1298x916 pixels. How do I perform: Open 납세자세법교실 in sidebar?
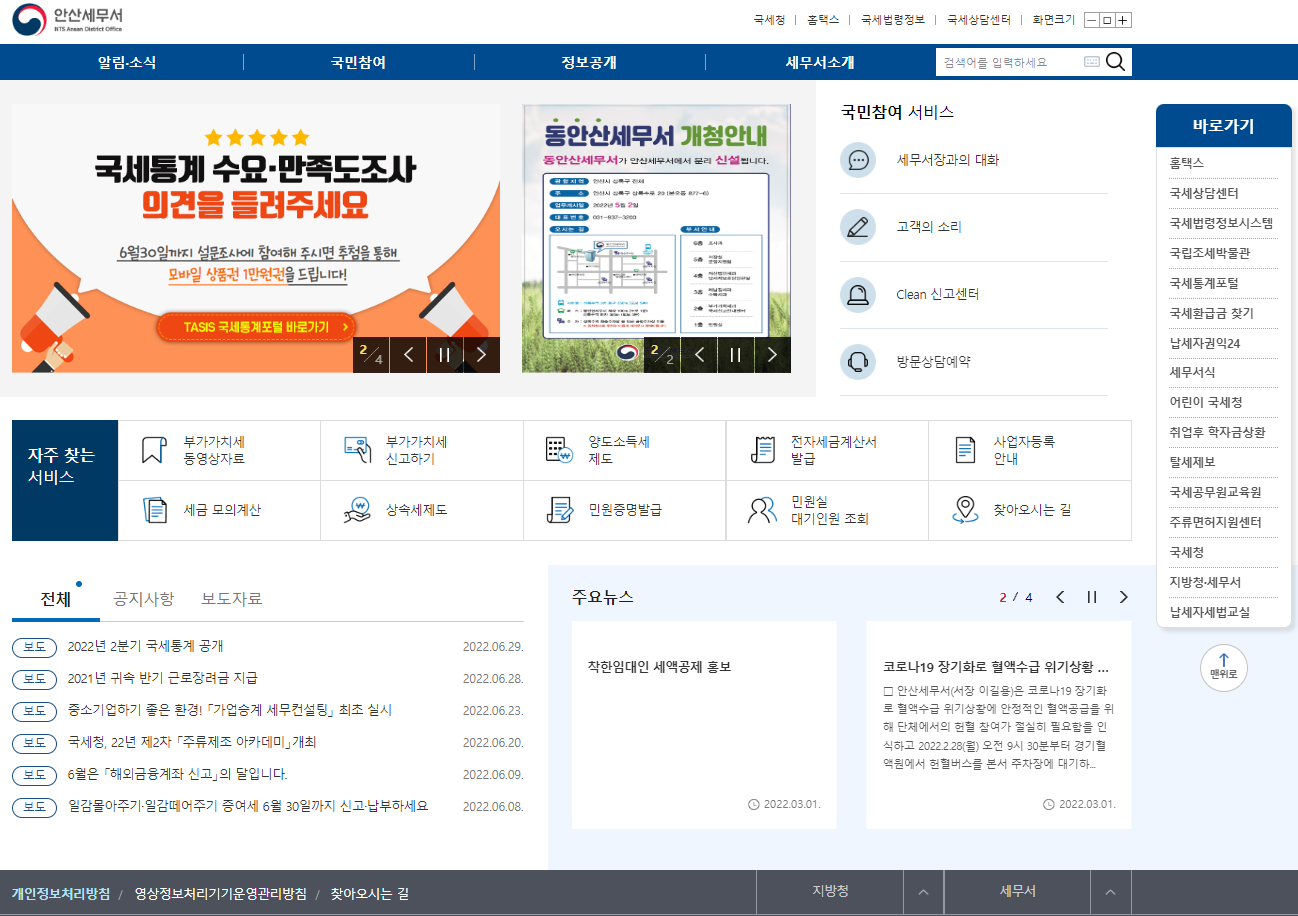(1209, 612)
